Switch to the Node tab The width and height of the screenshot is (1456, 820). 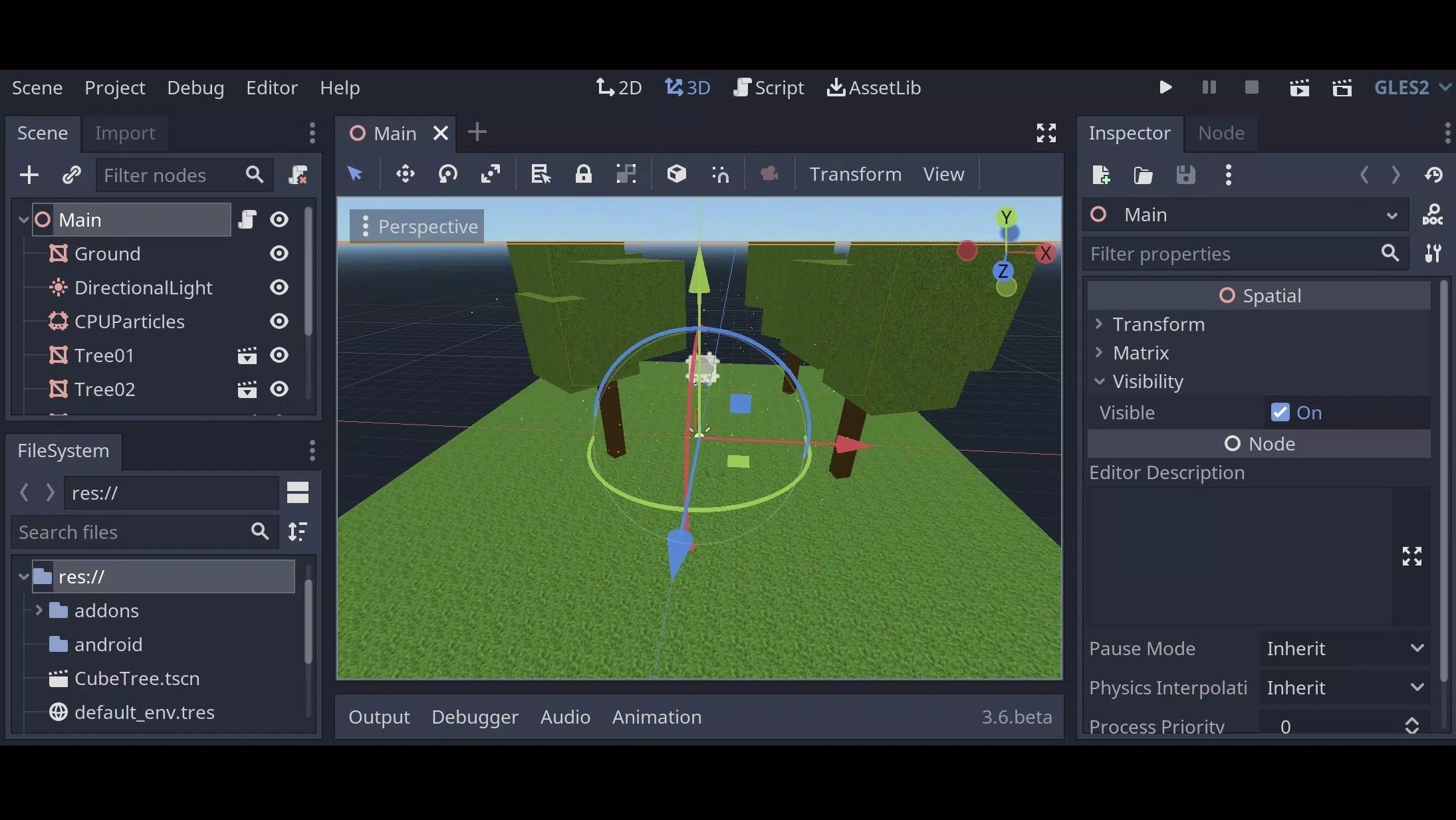point(1221,133)
